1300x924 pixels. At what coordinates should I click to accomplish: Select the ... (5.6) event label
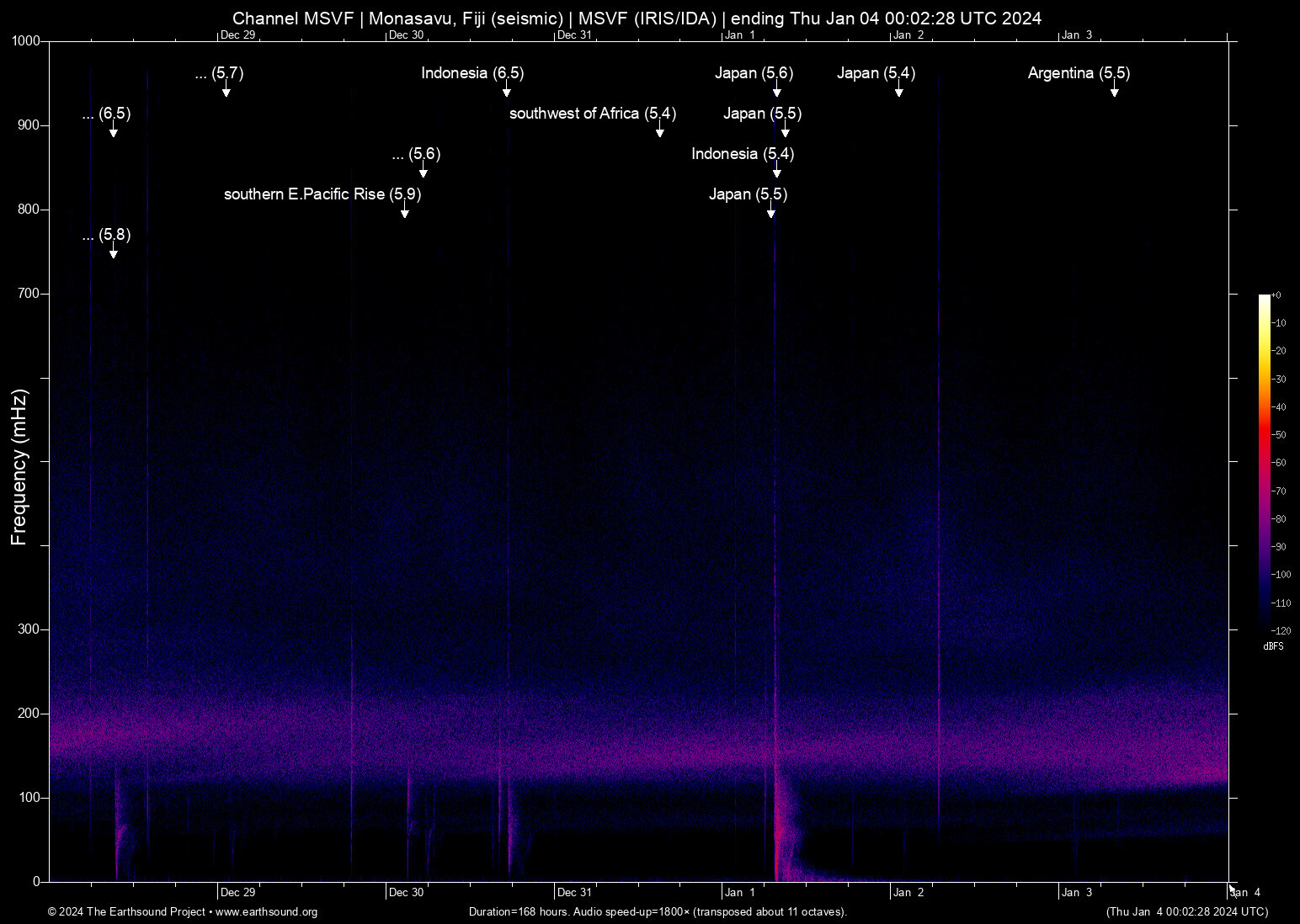416,154
